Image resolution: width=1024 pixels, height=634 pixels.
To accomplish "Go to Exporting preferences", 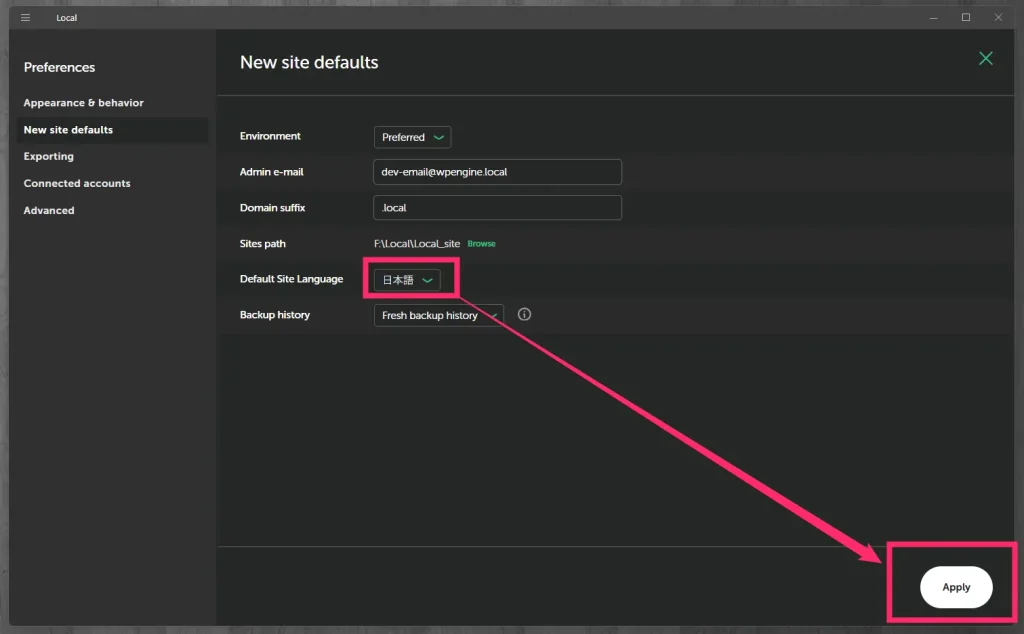I will coord(48,156).
